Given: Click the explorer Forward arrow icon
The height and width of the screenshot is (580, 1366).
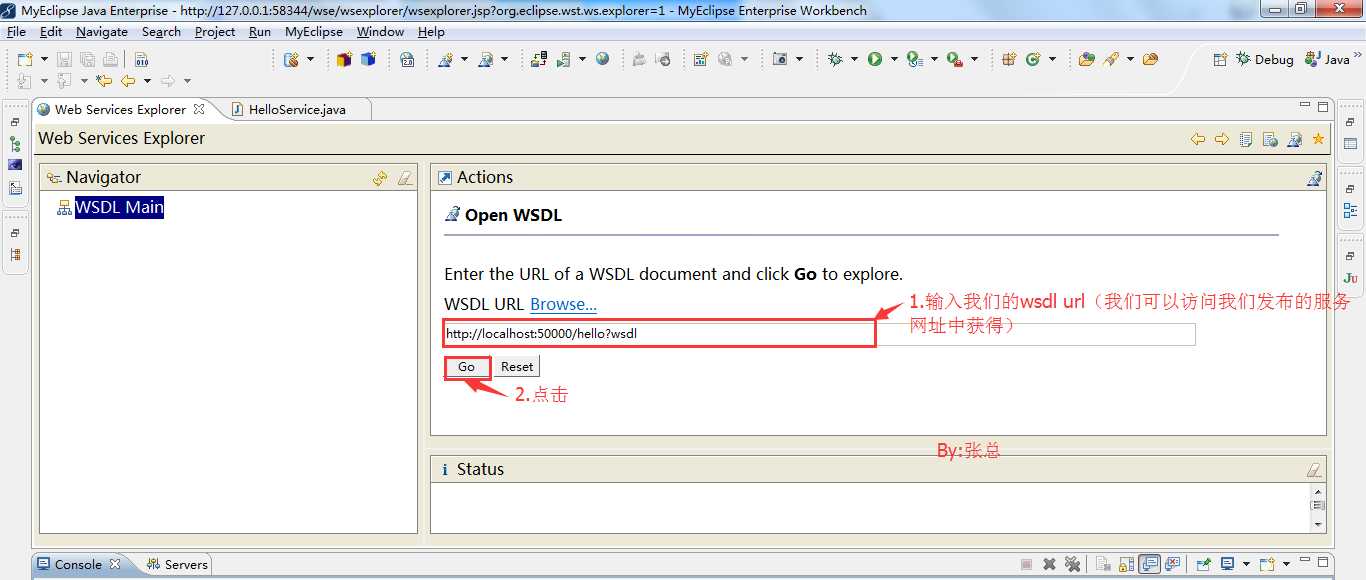Looking at the screenshot, I should click(x=1222, y=139).
